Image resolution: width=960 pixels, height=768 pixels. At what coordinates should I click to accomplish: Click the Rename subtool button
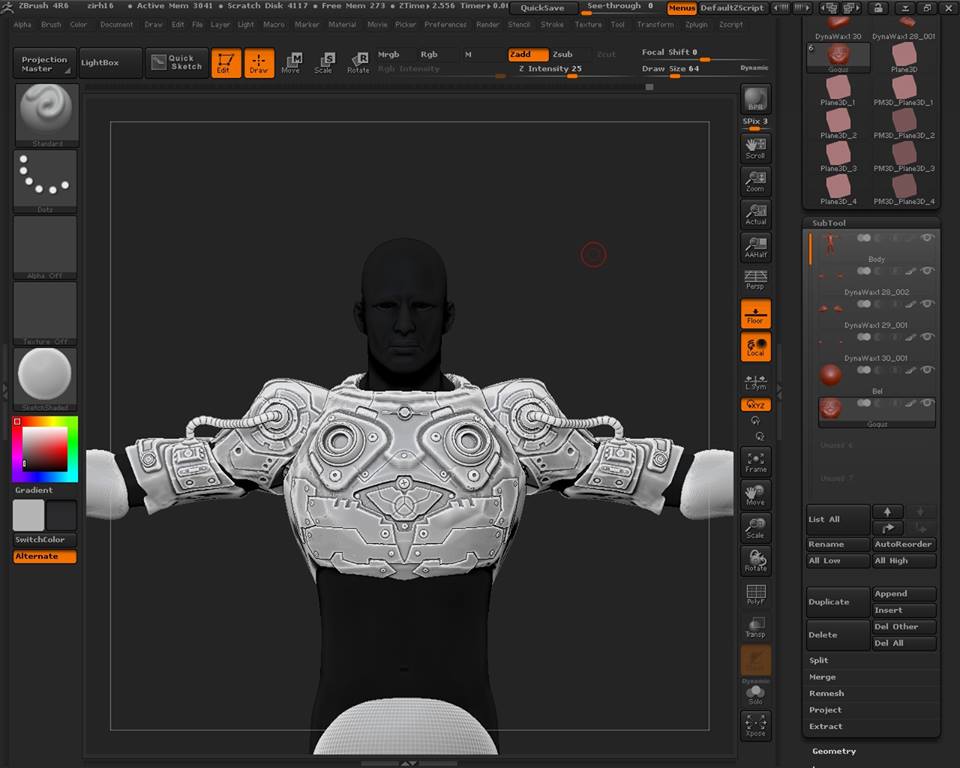[838, 544]
